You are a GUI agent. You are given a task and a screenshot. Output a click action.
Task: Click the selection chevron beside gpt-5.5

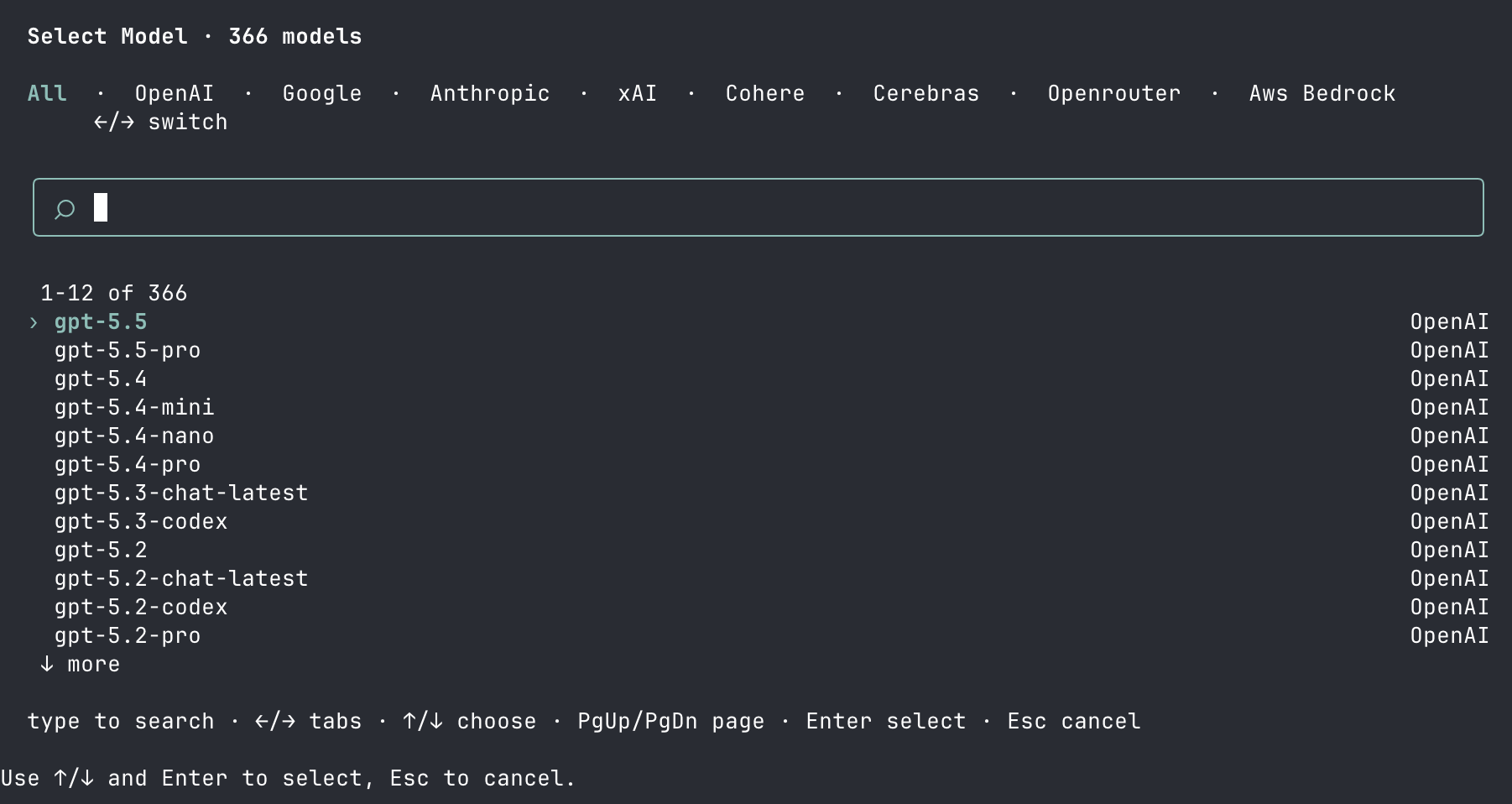point(34,322)
